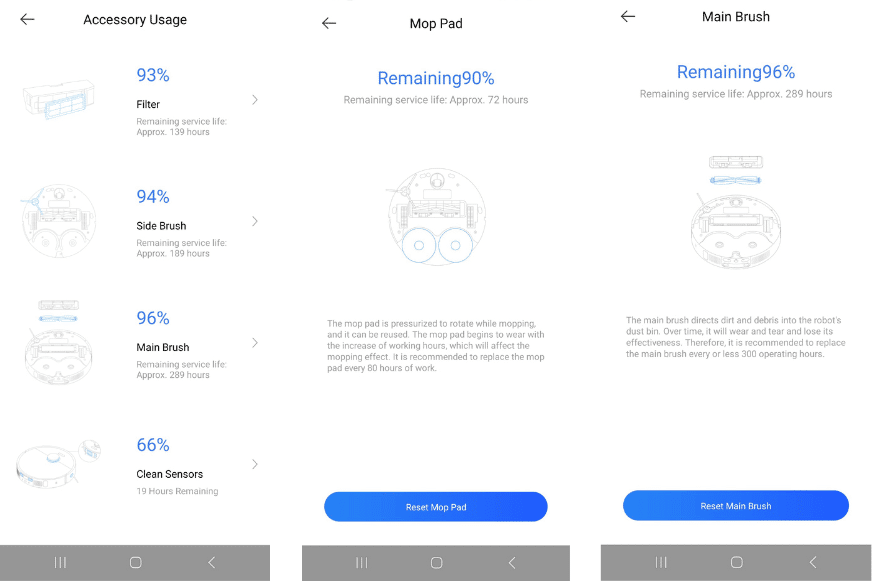Expand the Filter accessory details

(255, 100)
